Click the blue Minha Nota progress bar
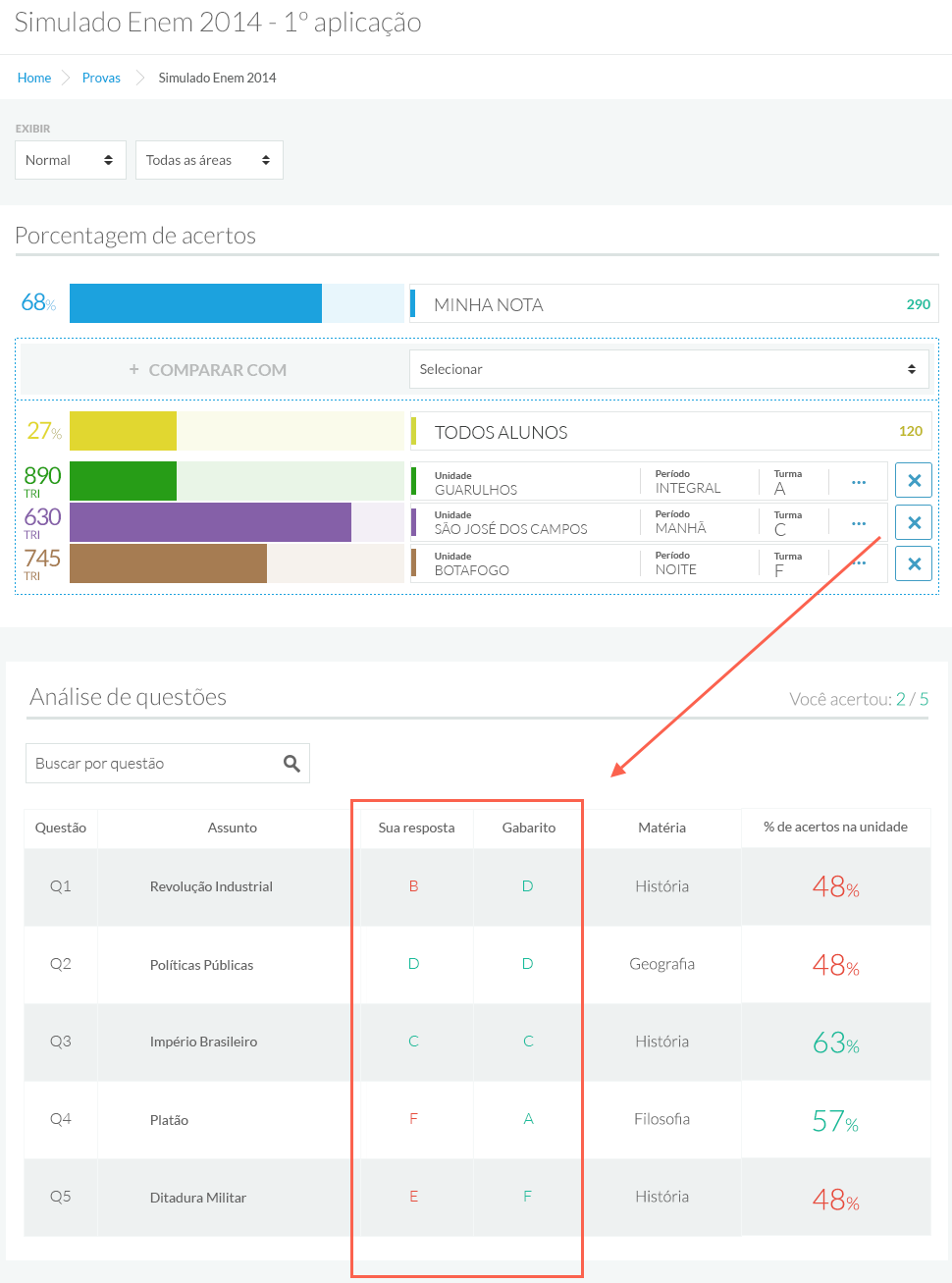 (195, 303)
